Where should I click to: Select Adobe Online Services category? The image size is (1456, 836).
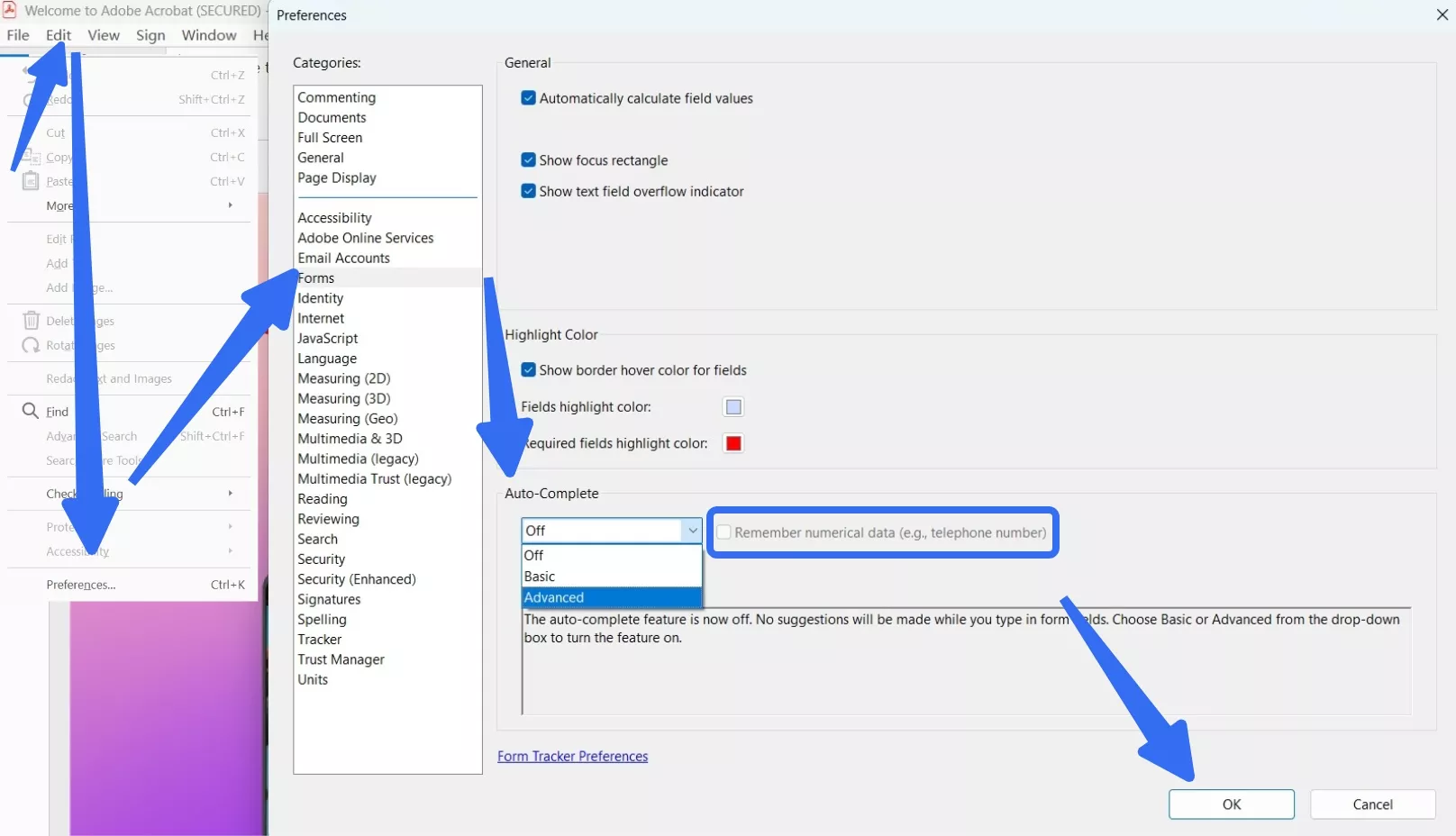366,238
